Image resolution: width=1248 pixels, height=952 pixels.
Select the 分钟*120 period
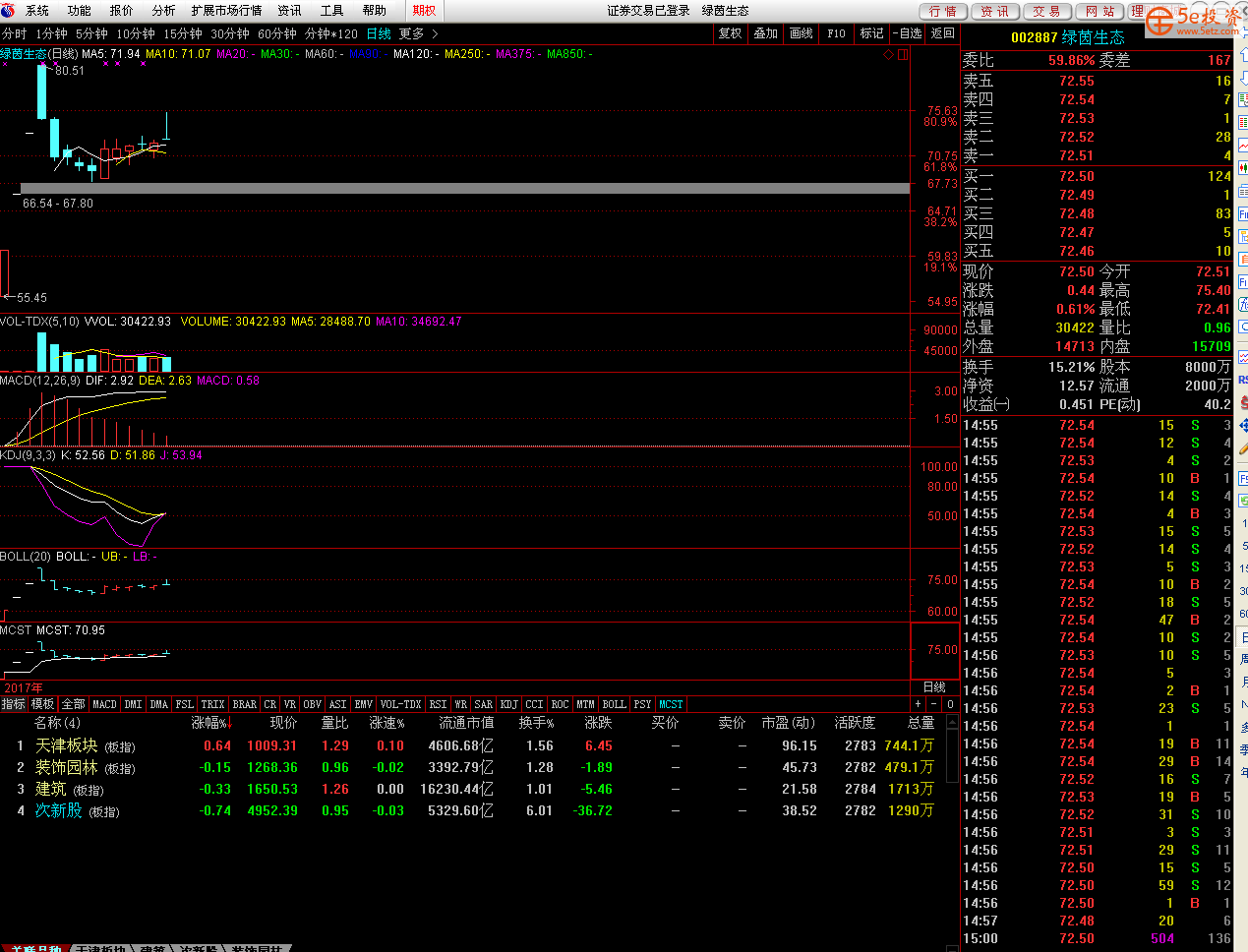coord(331,33)
